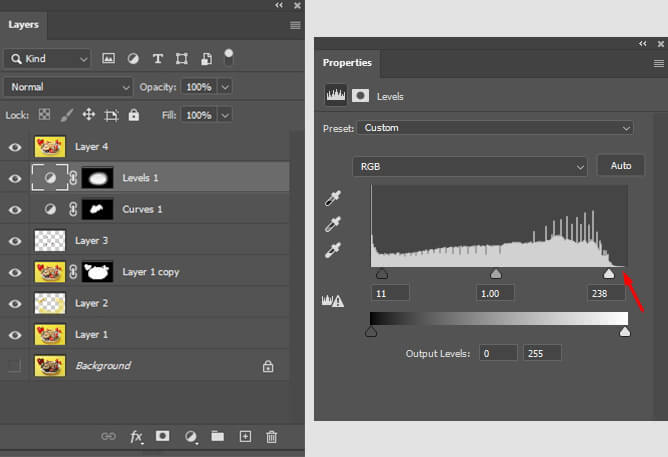Click the Output Levels 0 field
Image resolution: width=668 pixels, height=457 pixels.
[x=498, y=353]
